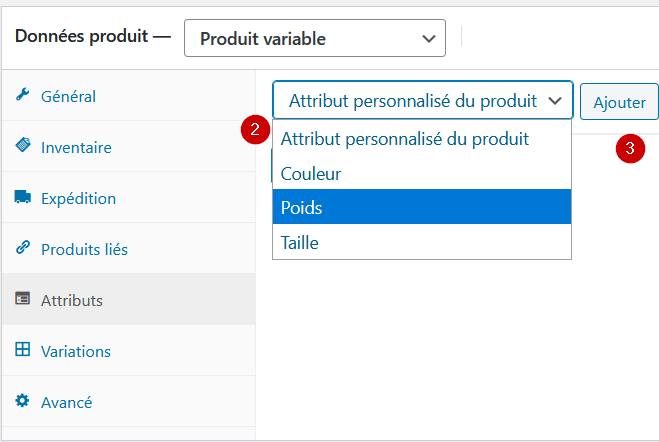The width and height of the screenshot is (659, 442).
Task: Click the list icon beside Attributs
Action: (x=23, y=298)
